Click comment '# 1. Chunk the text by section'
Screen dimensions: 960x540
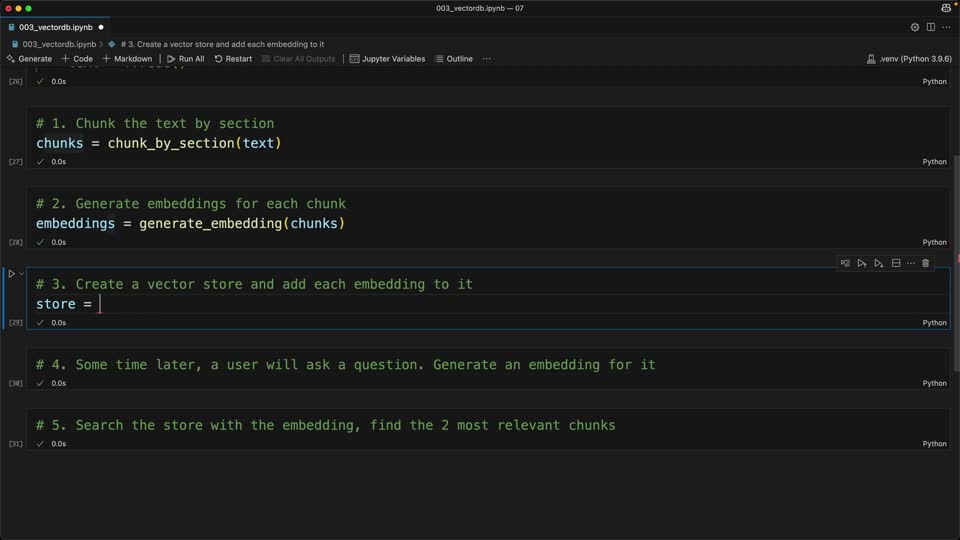coord(155,124)
